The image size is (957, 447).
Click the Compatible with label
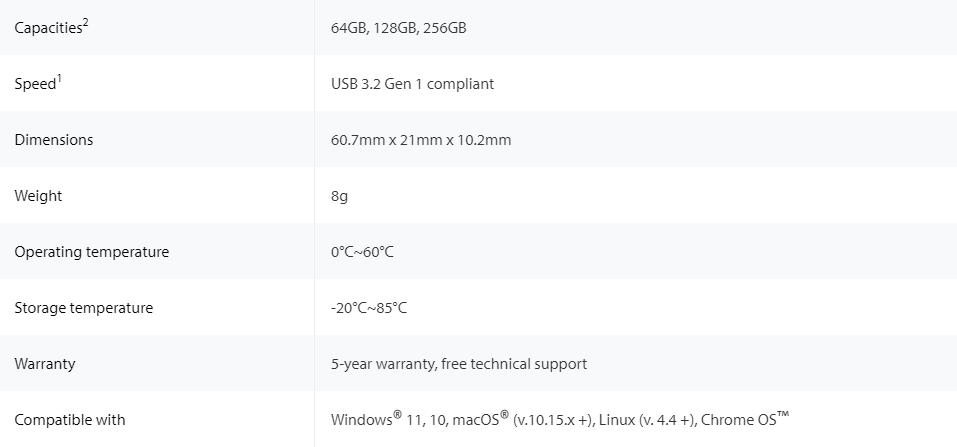coord(70,420)
